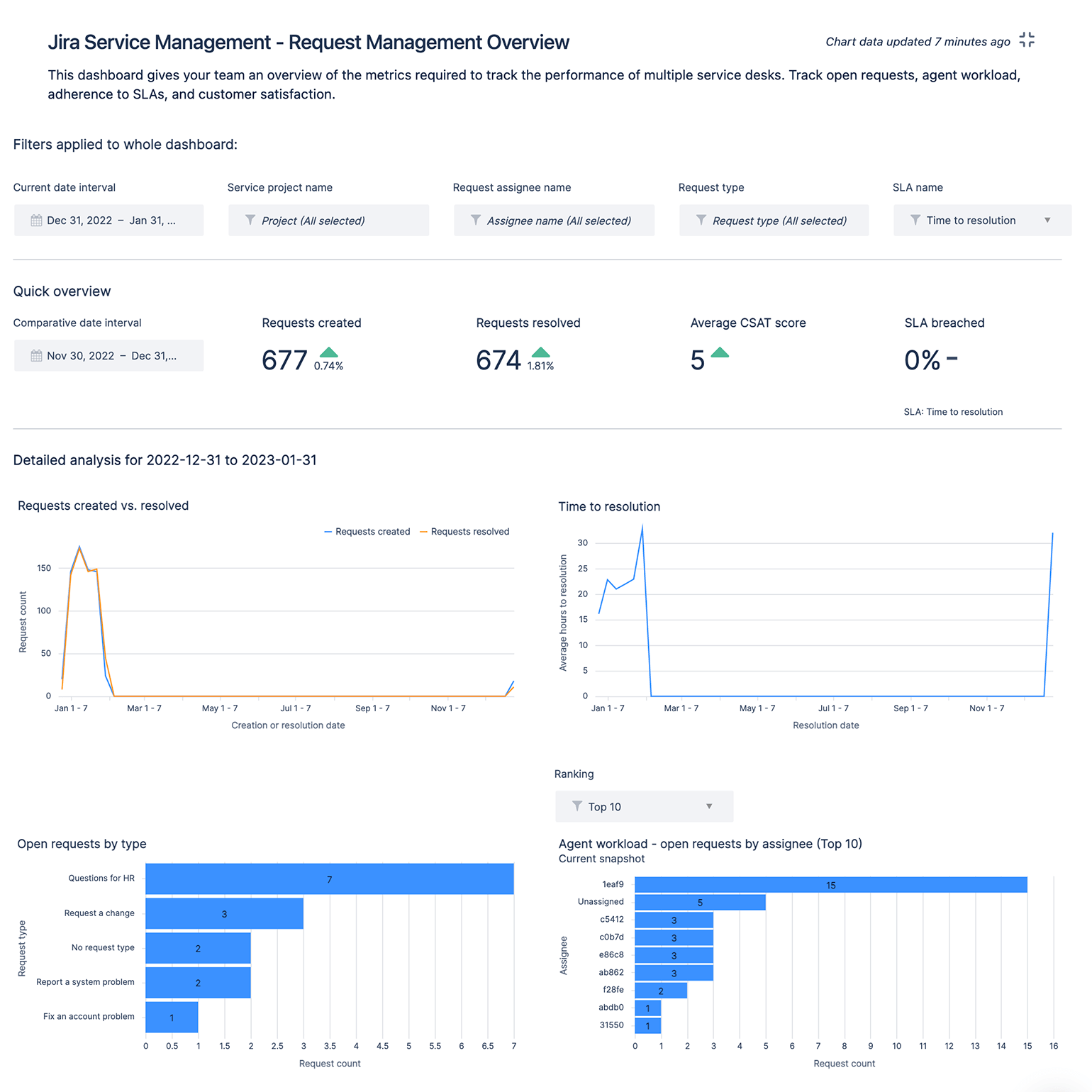Open the Dec 31 to Jan 31 date picker

coord(108,220)
